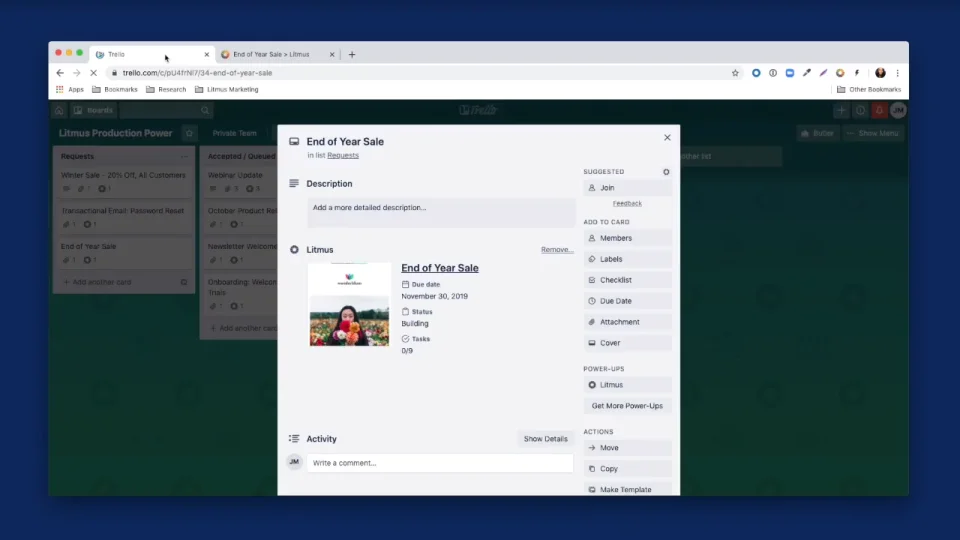The width and height of the screenshot is (960, 540).
Task: Click the Litmus power-up button
Action: [628, 385]
